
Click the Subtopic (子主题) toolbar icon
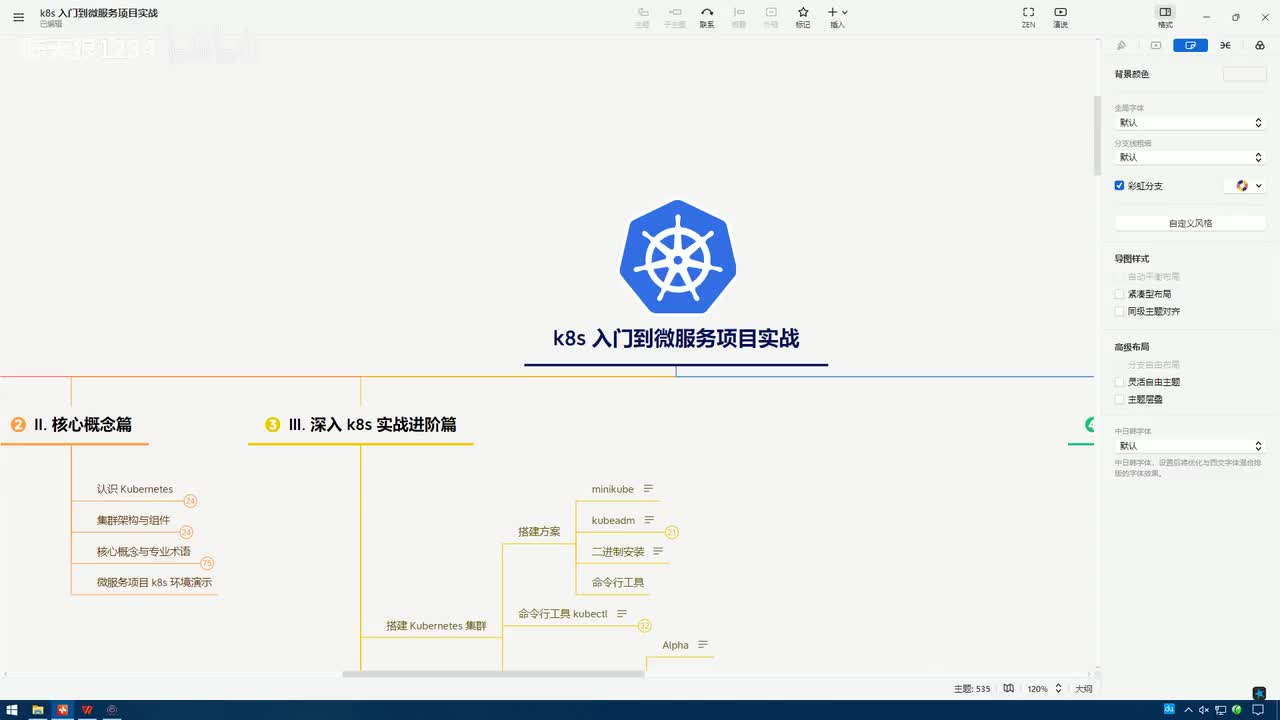click(674, 17)
